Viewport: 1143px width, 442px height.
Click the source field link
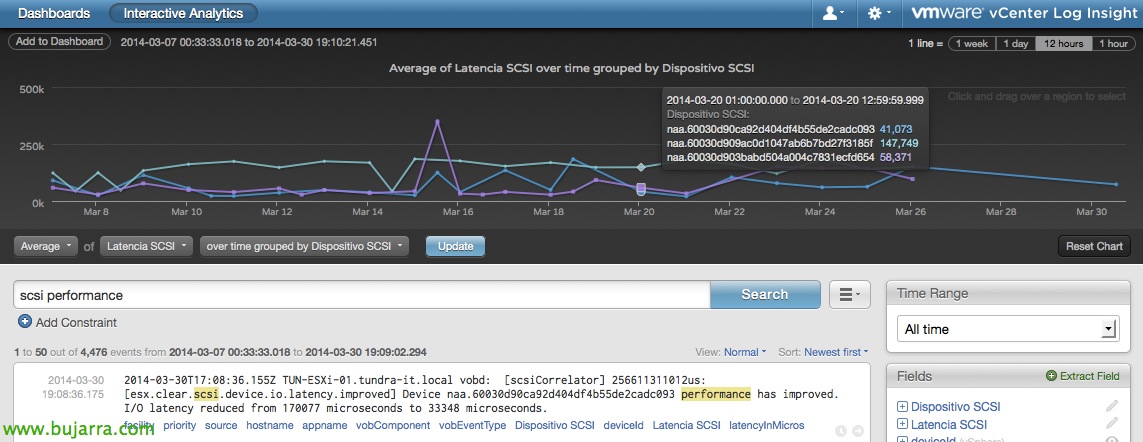(221, 425)
